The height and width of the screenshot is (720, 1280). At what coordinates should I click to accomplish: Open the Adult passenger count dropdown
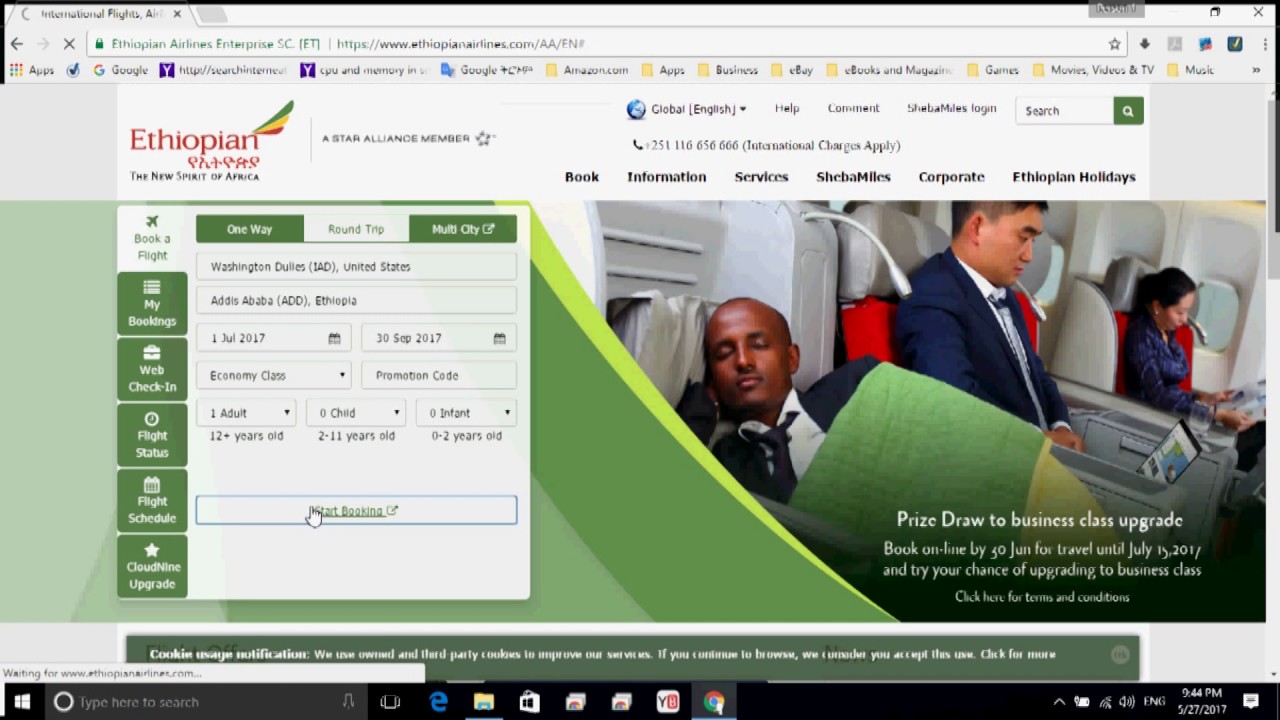point(246,413)
